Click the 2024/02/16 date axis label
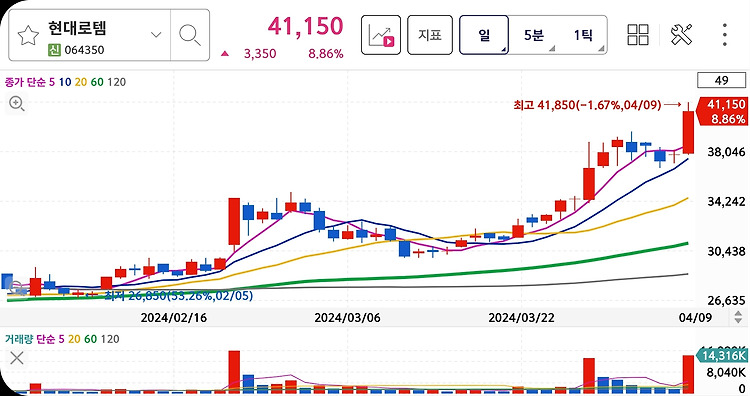 [x=174, y=318]
